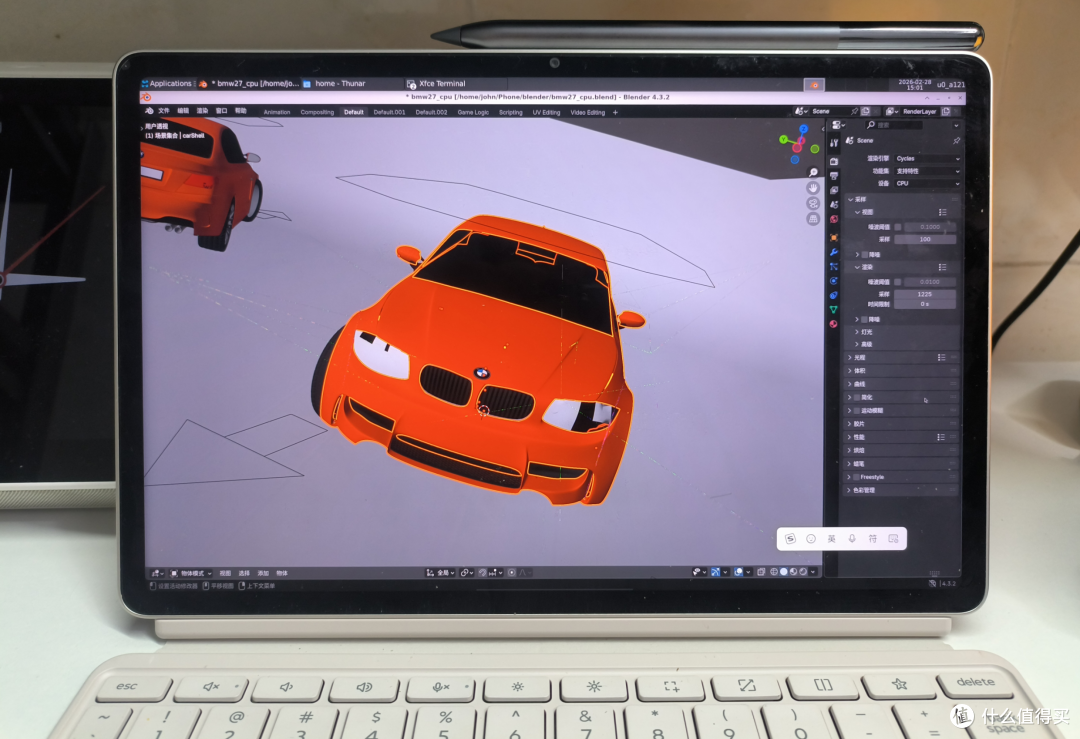The image size is (1080, 739).
Task: Click the pan hand viewport gizmo
Action: tap(813, 188)
